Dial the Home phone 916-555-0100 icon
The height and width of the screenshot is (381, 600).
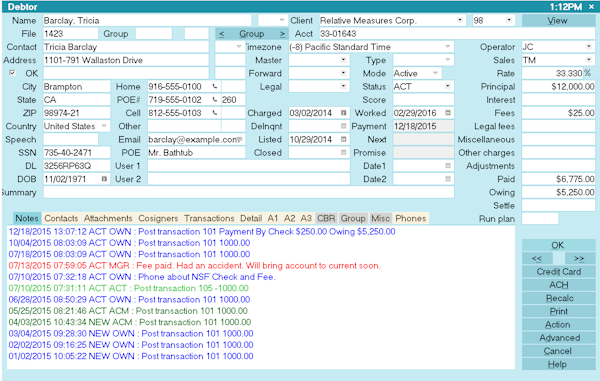pyautogui.click(x=215, y=87)
